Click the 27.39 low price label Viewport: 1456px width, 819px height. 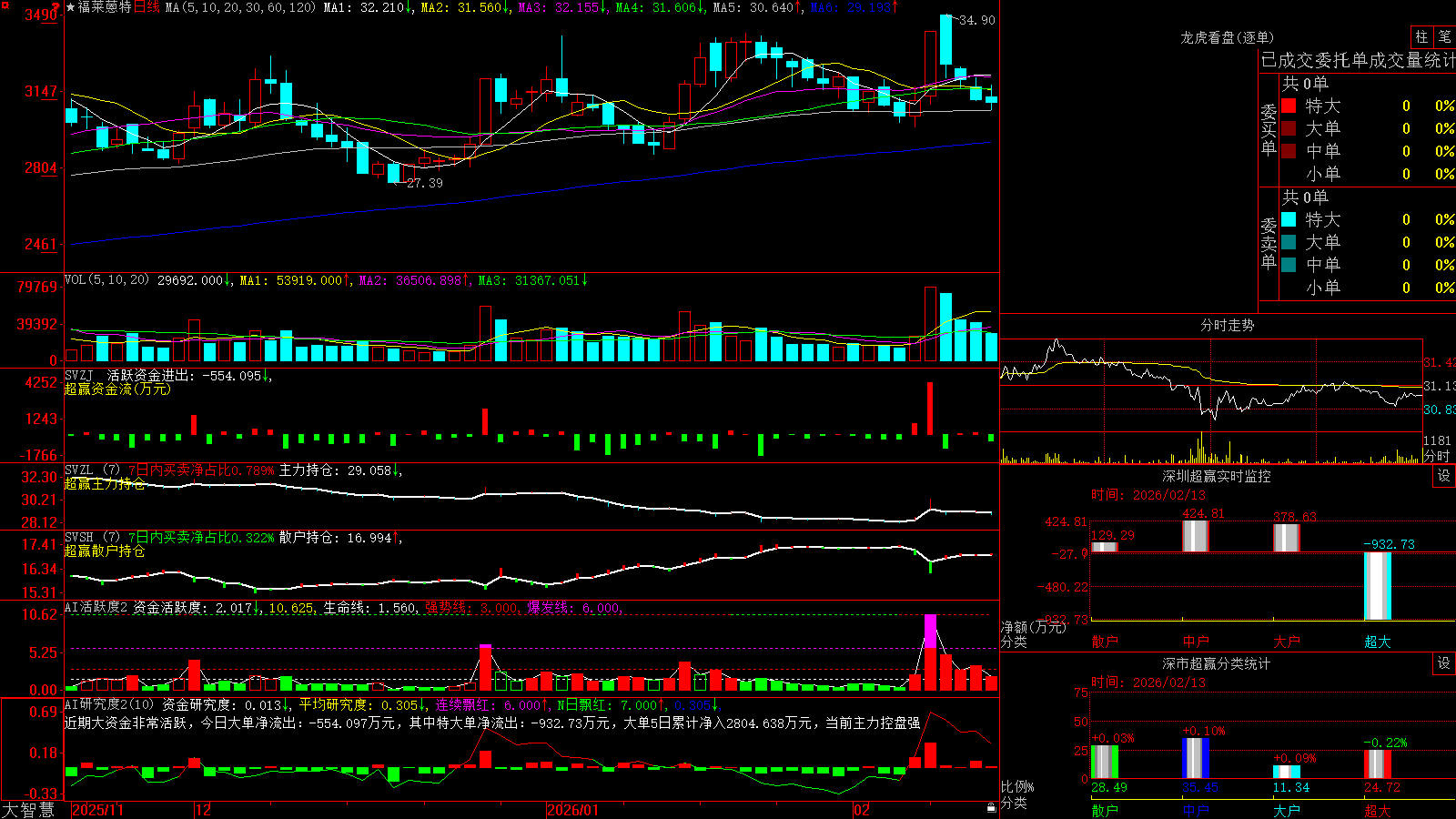click(425, 183)
